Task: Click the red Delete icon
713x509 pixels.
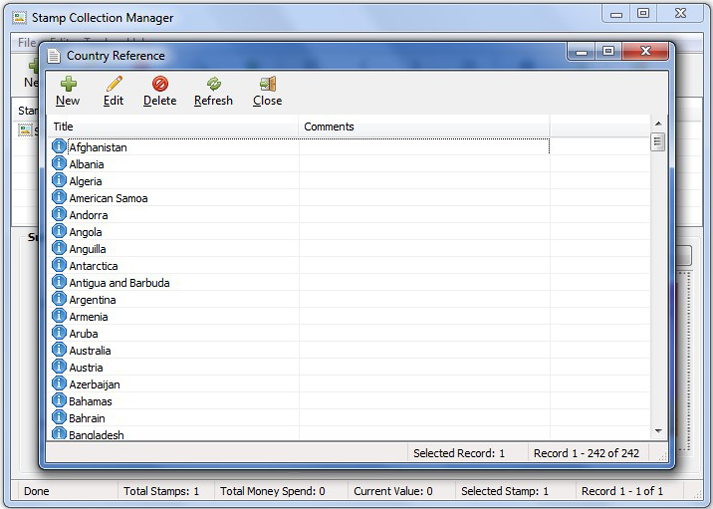Action: coord(160,84)
